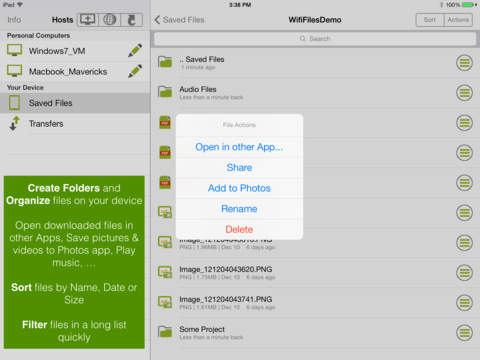
Task: Open Transfers in the sidebar
Action: 75,124
